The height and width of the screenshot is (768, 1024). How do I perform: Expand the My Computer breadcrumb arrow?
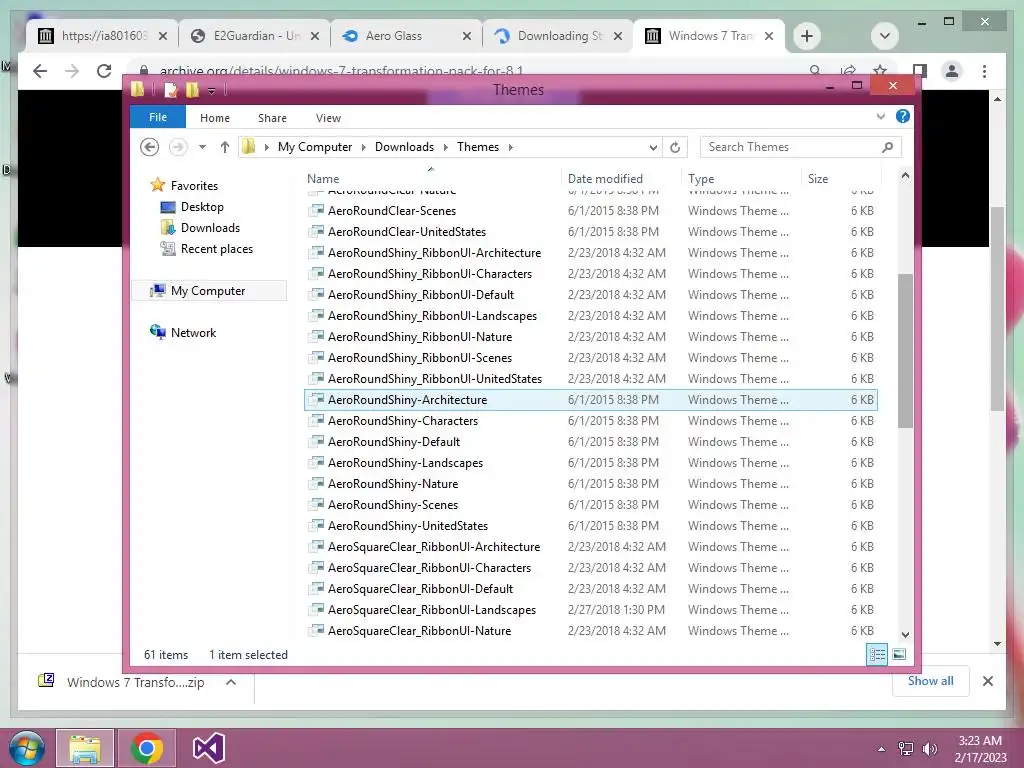364,147
